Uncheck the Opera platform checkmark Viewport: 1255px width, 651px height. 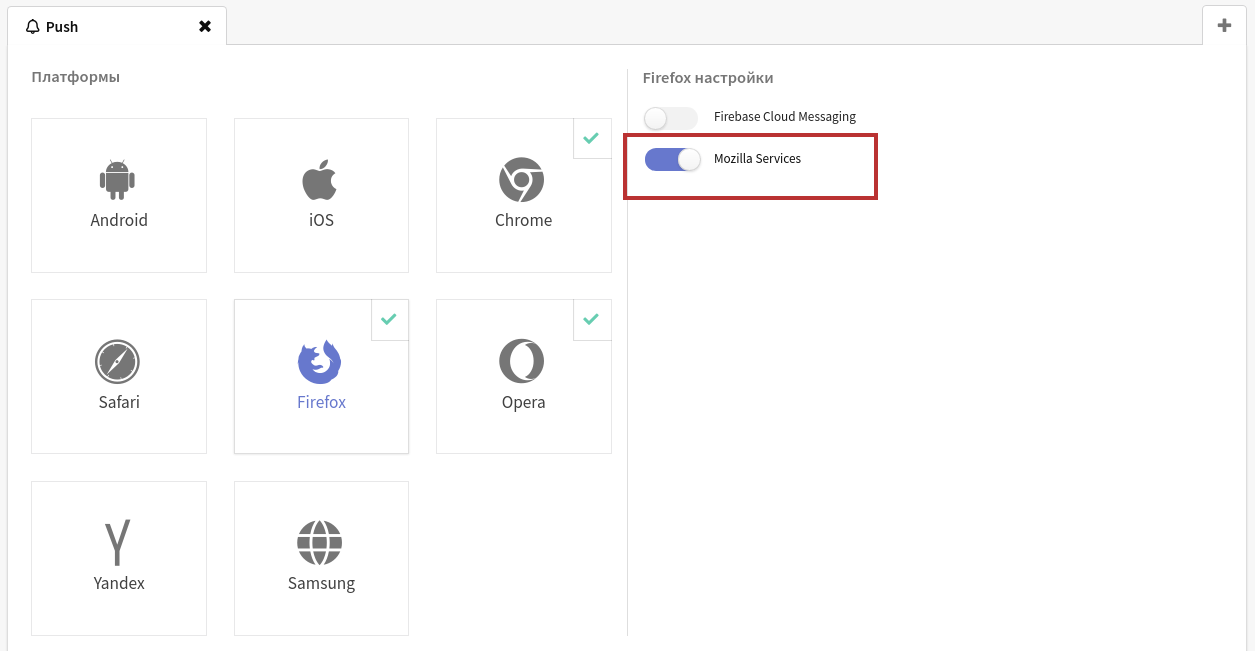point(591,320)
